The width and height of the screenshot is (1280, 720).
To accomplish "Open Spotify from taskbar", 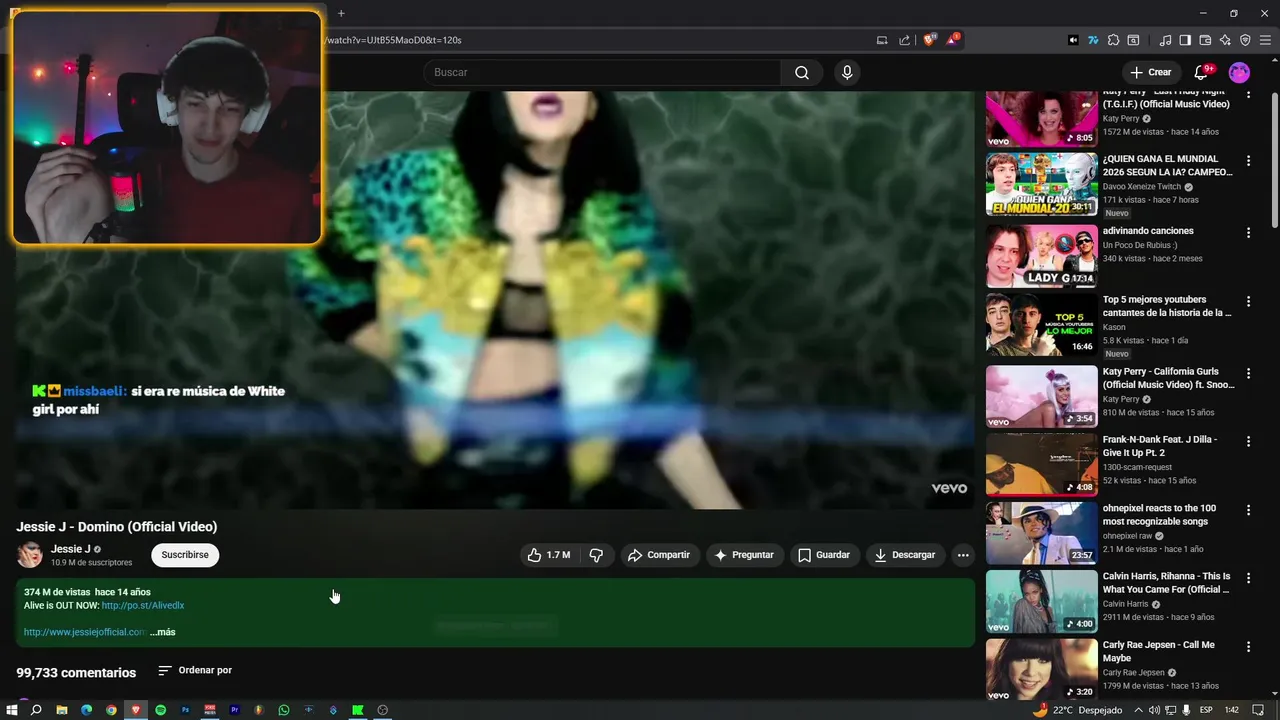I will point(160,710).
